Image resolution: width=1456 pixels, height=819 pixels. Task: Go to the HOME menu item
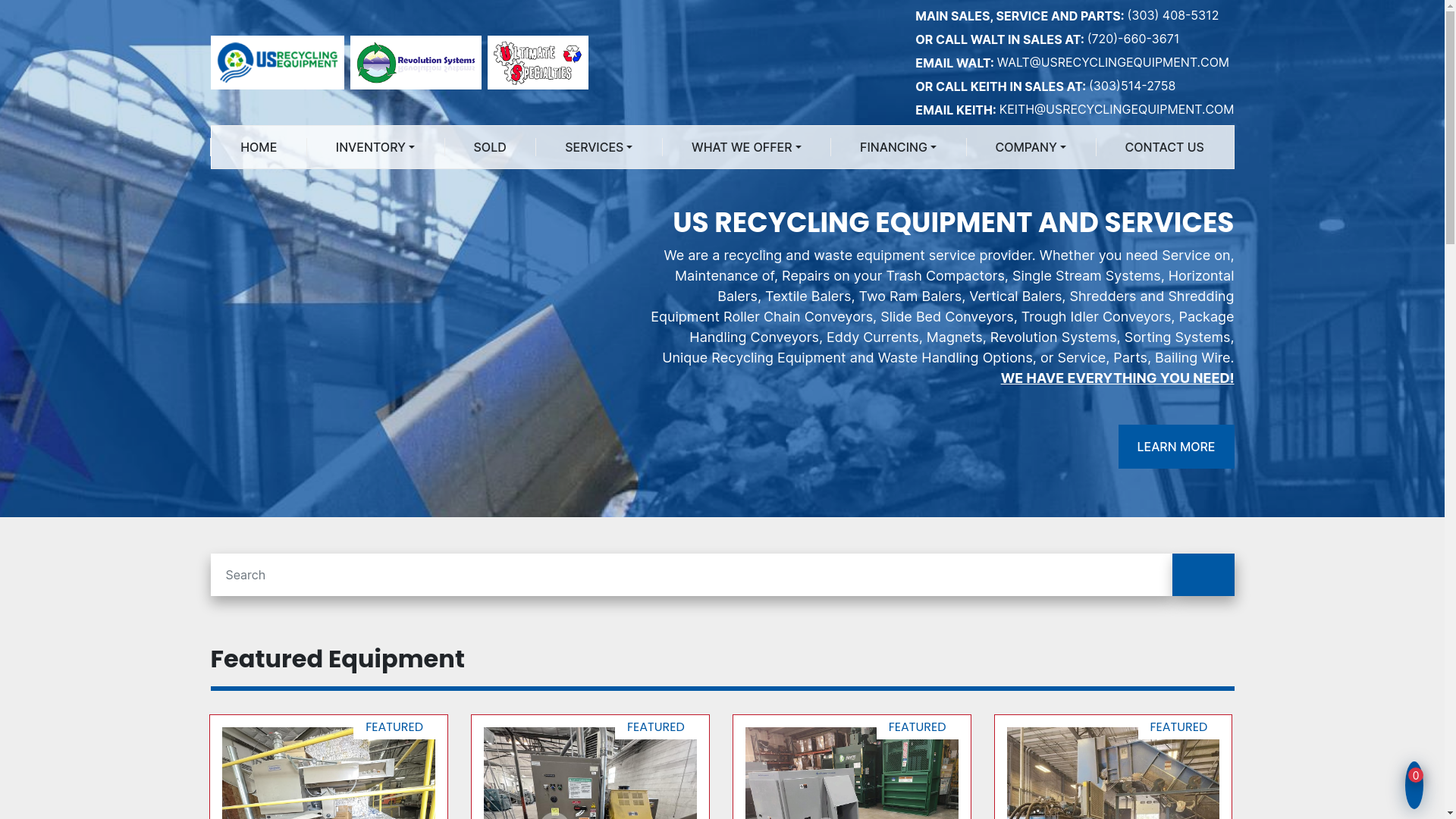[x=259, y=147]
